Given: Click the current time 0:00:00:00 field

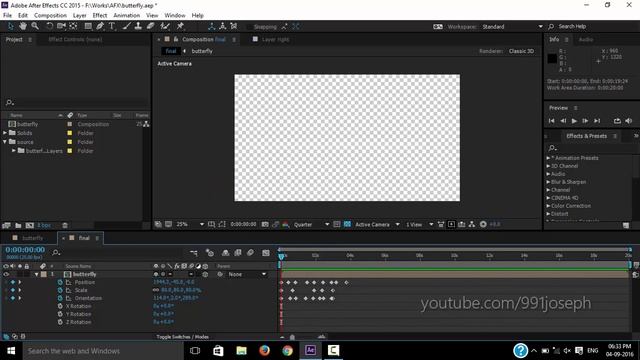Looking at the screenshot, I should click(25, 250).
